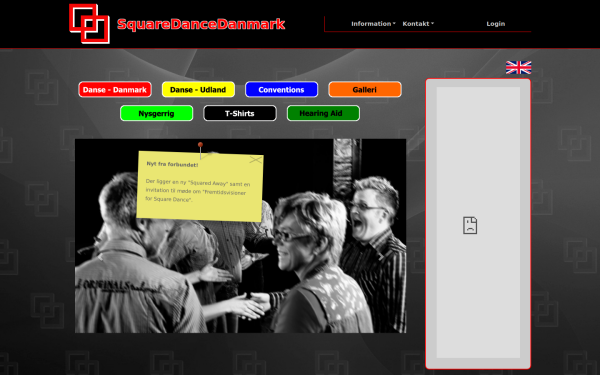Open the green Nysgerrig button
600x375 pixels.
point(157,113)
